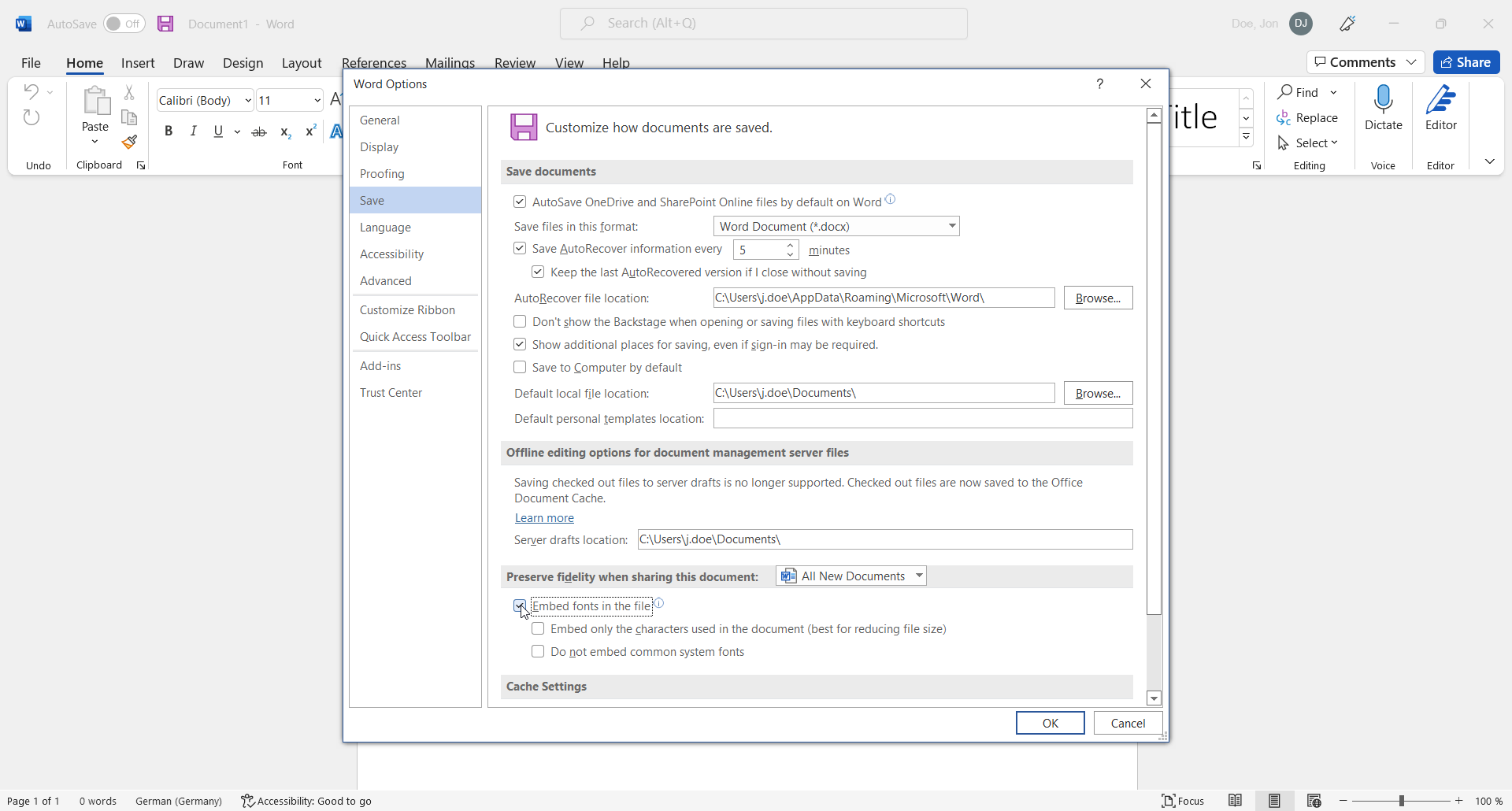Apply subscript formatting
Viewport: 1512px width, 811px height.
tap(285, 132)
